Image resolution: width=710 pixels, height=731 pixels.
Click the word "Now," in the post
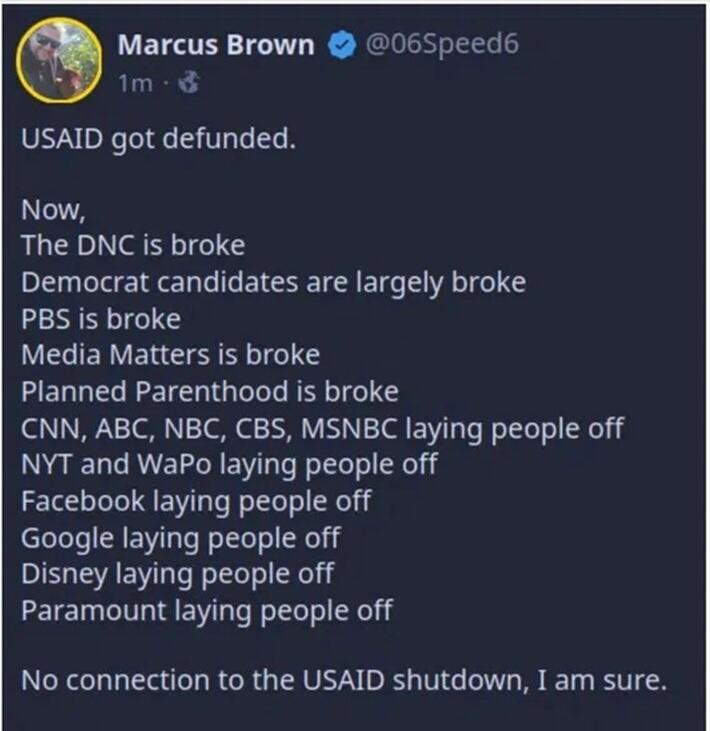click(x=47, y=210)
